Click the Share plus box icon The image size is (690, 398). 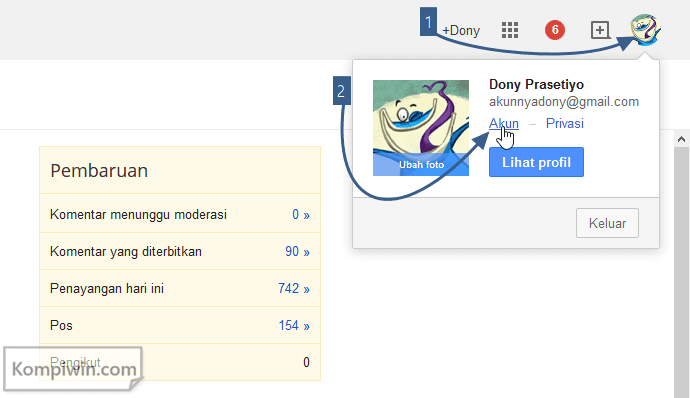coord(600,30)
